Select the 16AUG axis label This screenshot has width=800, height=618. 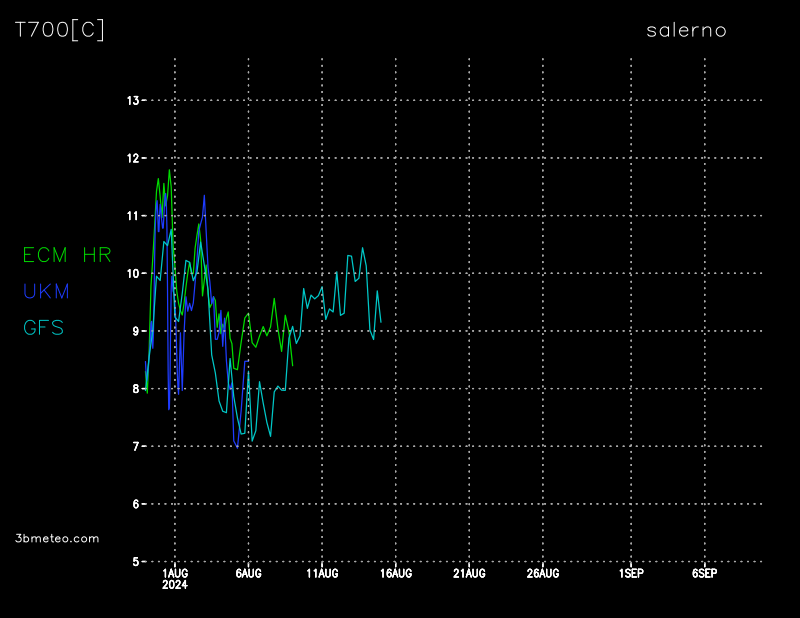tap(396, 574)
